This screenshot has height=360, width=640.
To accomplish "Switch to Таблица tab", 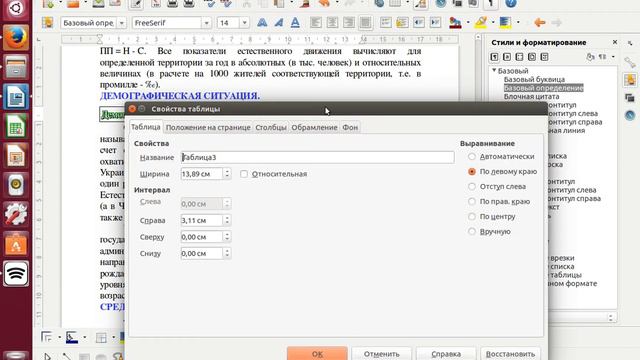I will (x=146, y=127).
